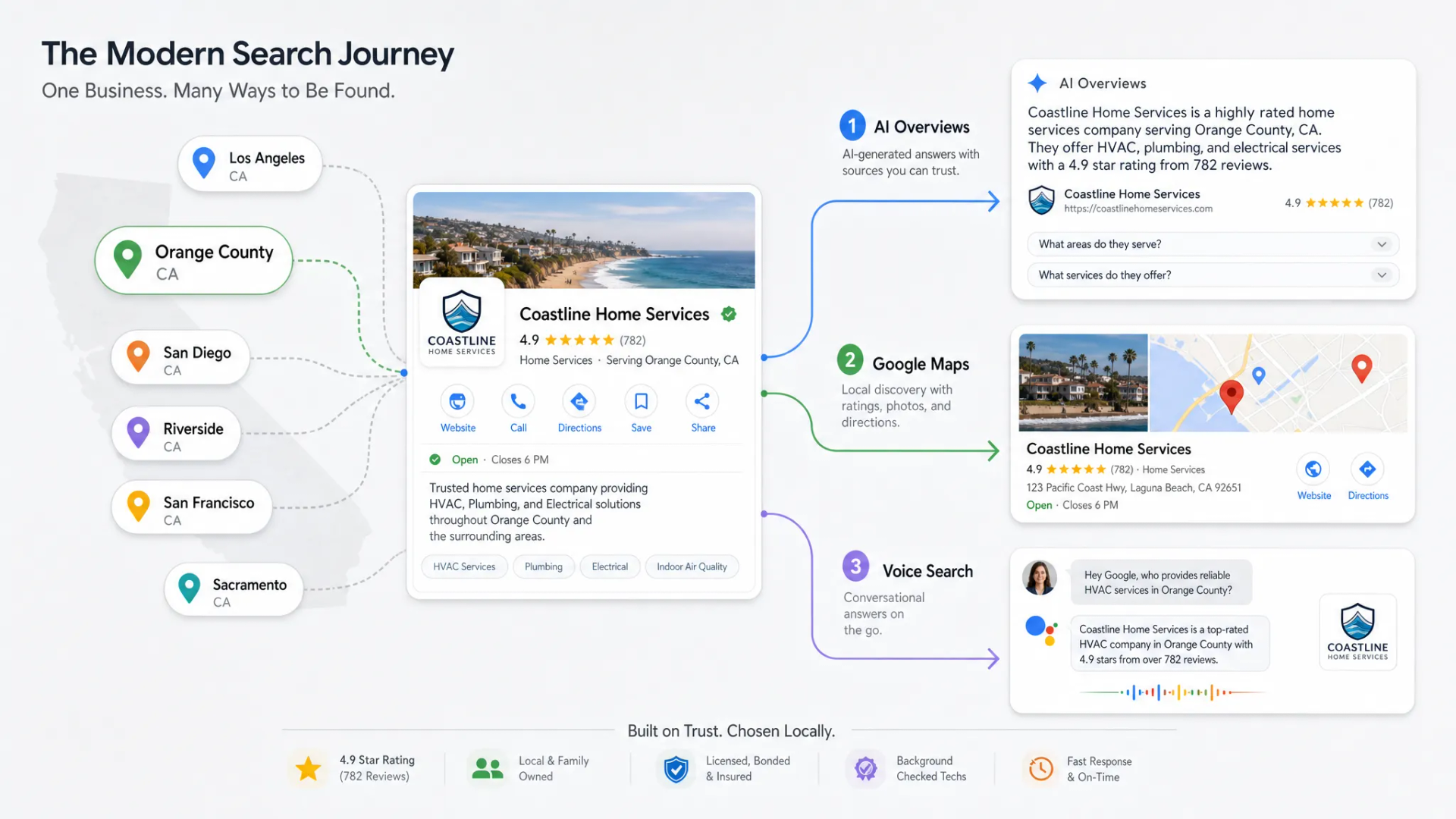Click the Assistant's reply about top-rated HVAC company
1456x819 pixels.
click(1169, 644)
